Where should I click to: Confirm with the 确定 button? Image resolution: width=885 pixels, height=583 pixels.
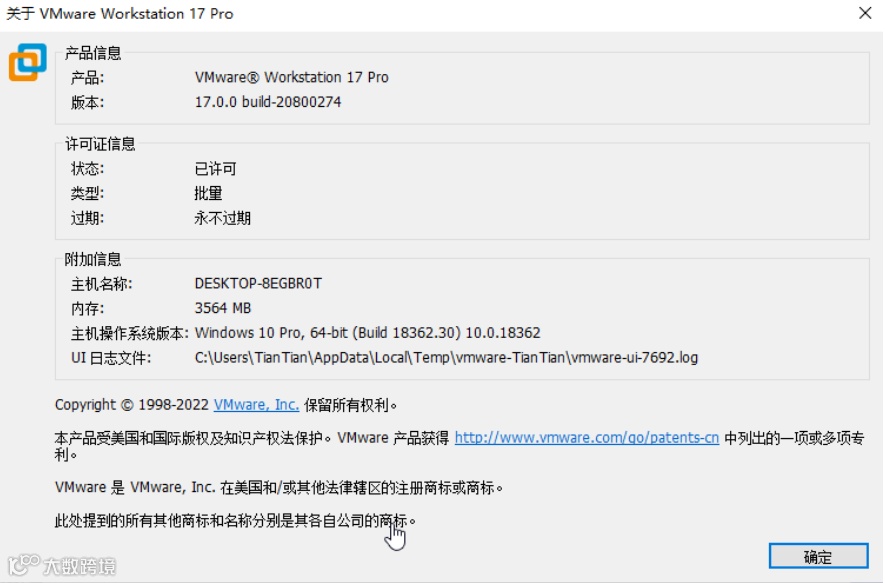818,556
